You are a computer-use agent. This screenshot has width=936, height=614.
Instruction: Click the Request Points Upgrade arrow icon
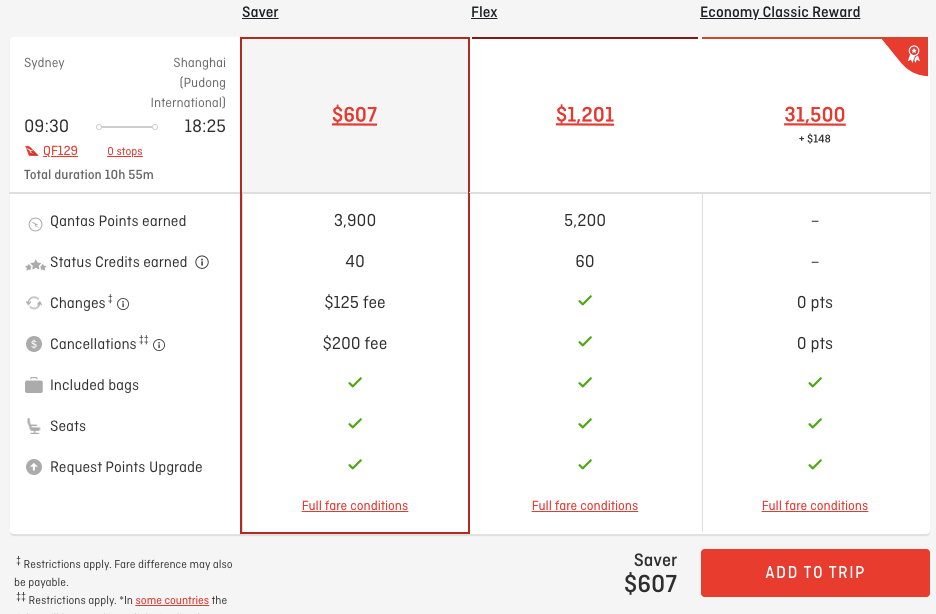[x=34, y=467]
